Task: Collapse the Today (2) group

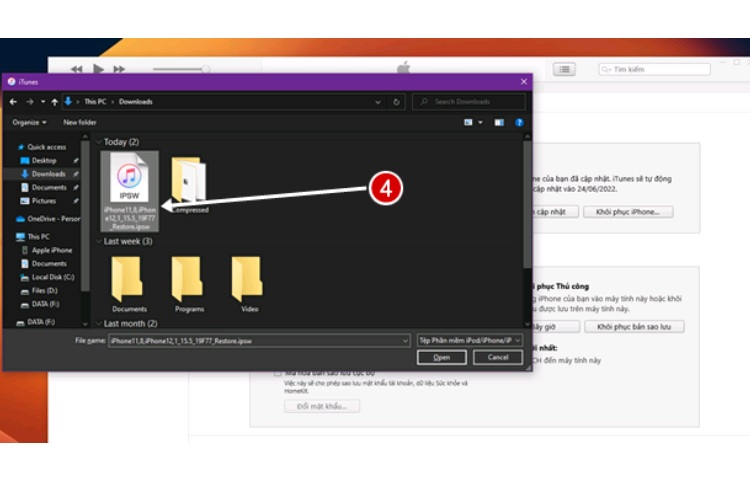Action: click(99, 142)
